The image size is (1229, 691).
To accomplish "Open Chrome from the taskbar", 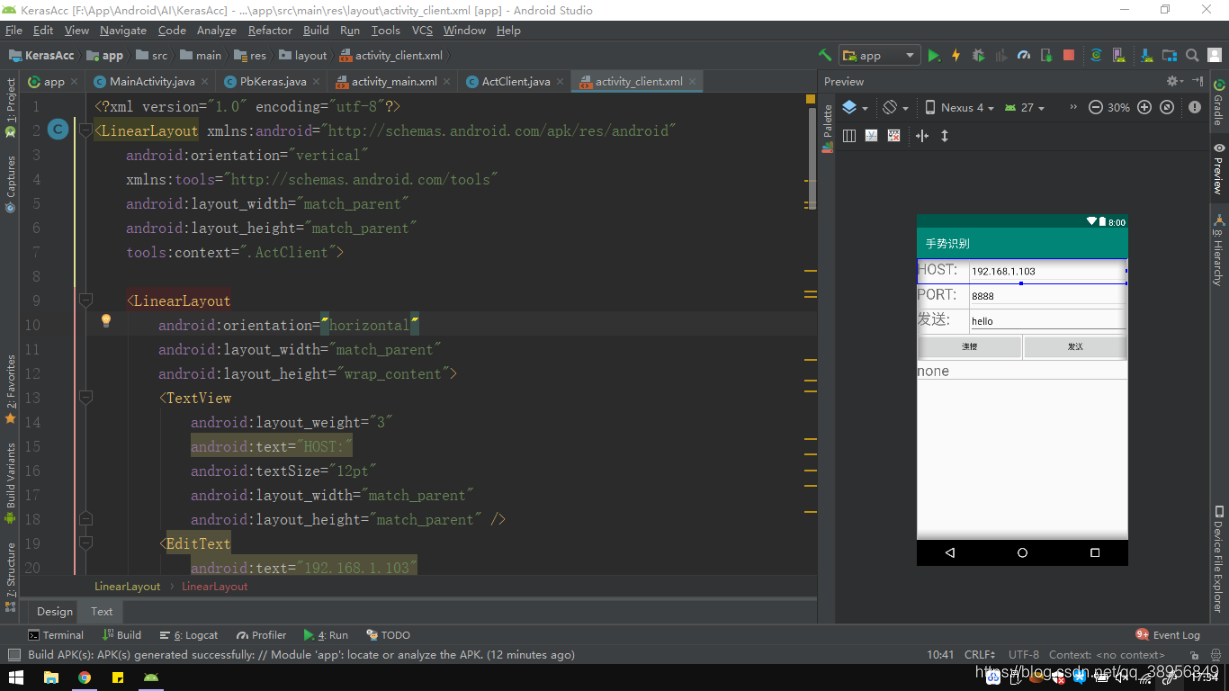I will 84,677.
